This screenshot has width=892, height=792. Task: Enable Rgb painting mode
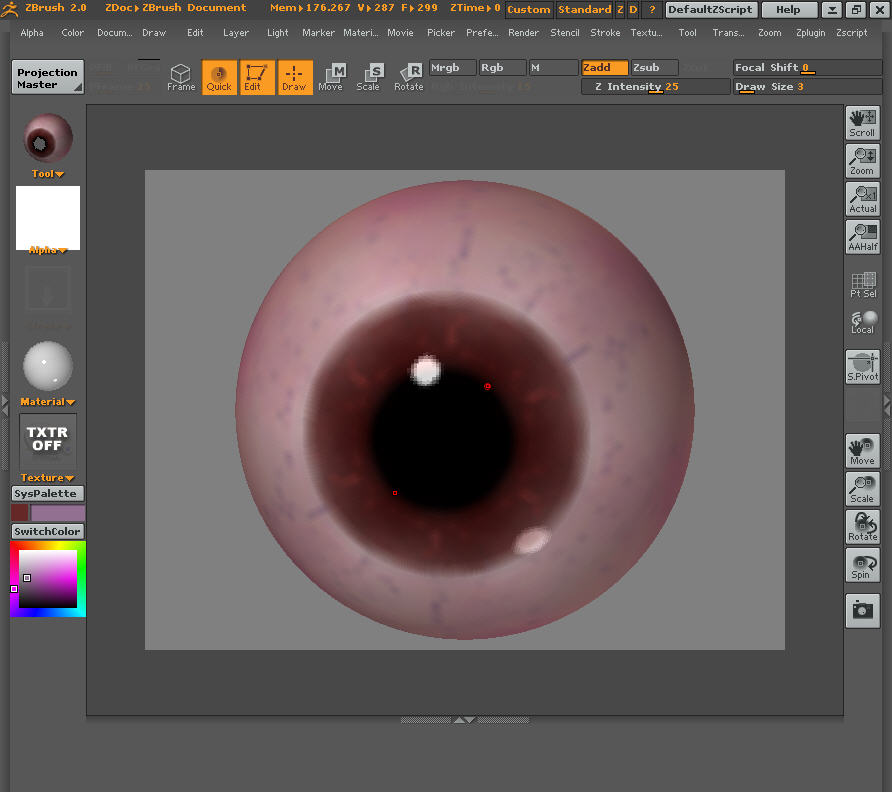click(502, 68)
